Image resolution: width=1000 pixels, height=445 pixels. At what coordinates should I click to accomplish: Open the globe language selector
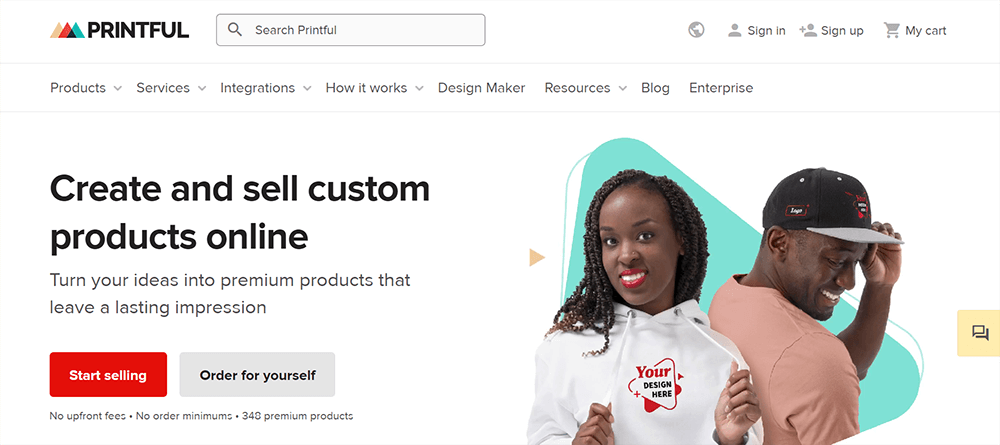click(696, 30)
